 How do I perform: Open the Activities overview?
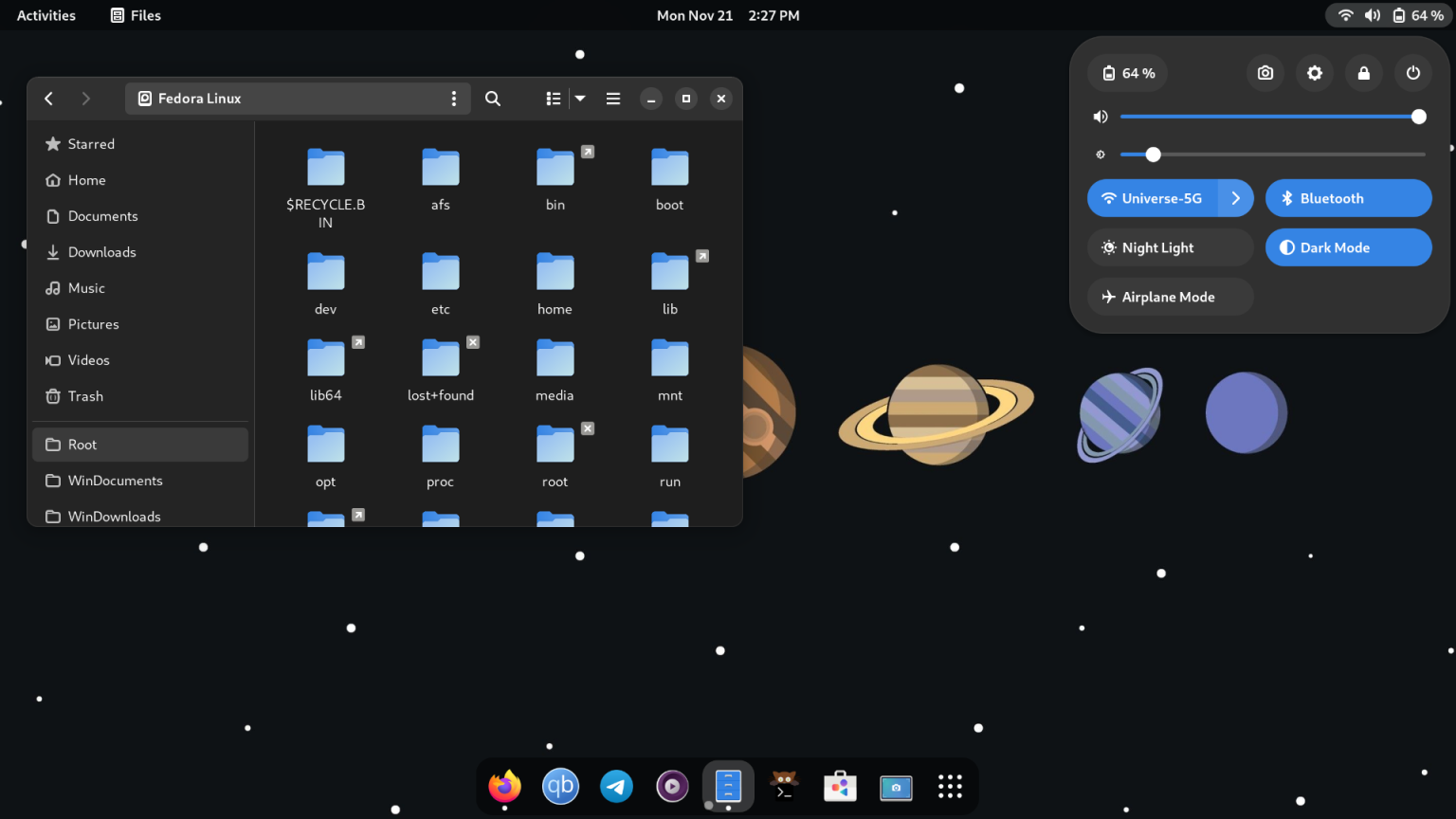pyautogui.click(x=45, y=15)
